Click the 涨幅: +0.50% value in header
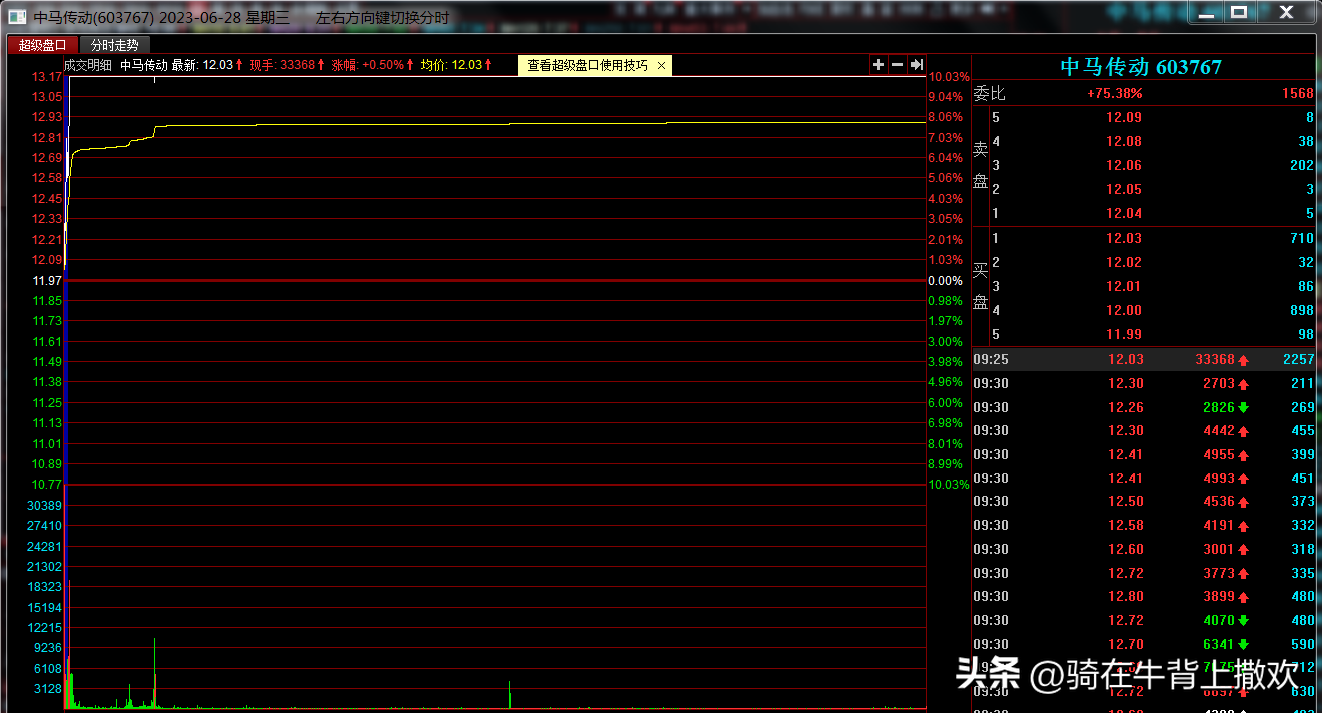The height and width of the screenshot is (713, 1322). point(373,65)
